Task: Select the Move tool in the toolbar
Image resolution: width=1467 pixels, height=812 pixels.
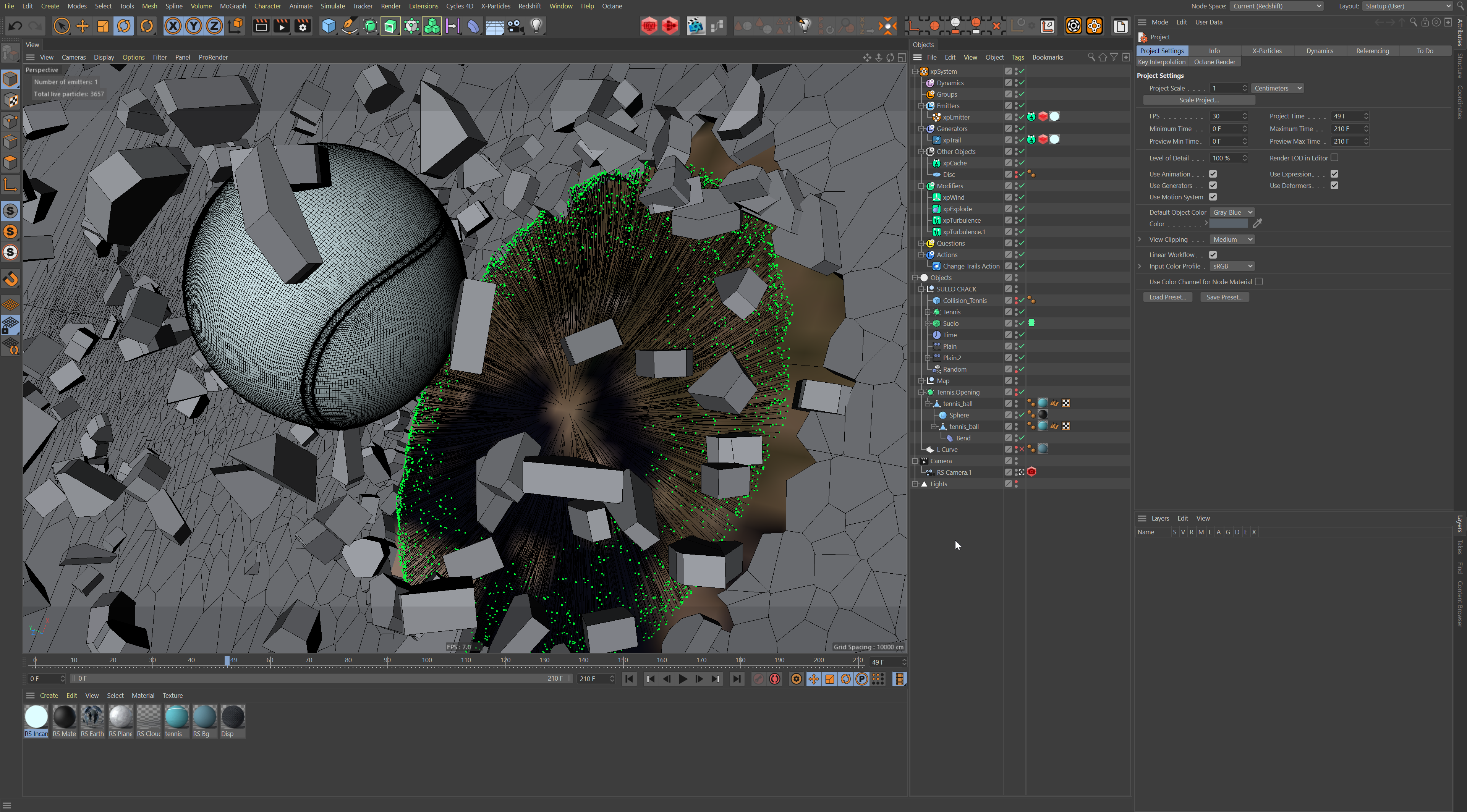Action: pos(83,26)
